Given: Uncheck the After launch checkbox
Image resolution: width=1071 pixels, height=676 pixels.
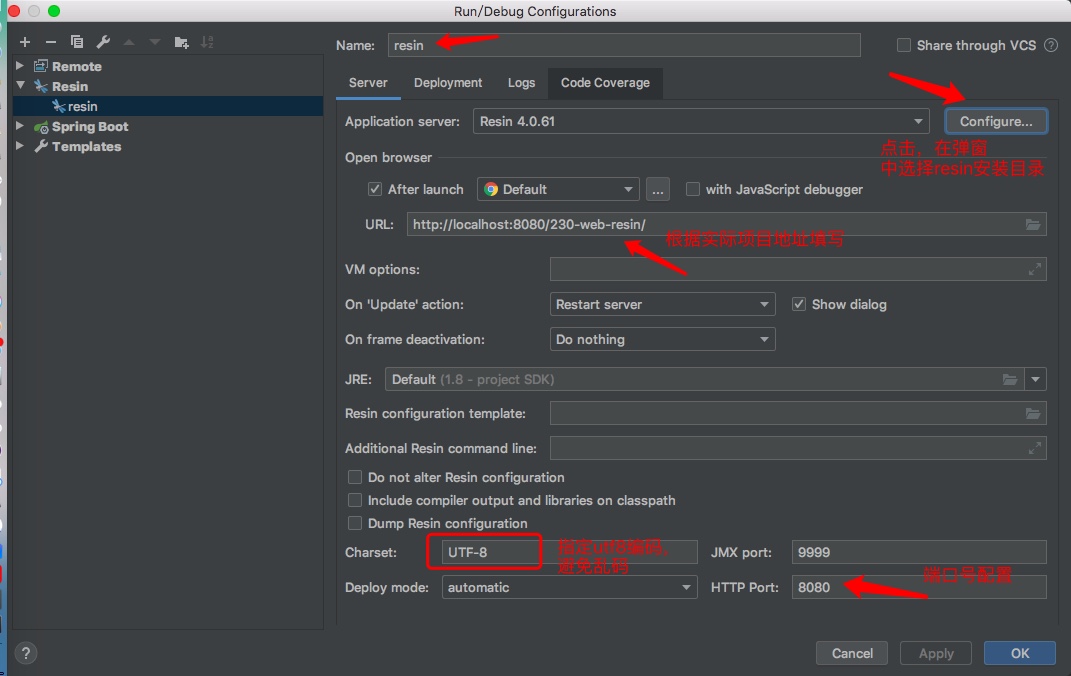Looking at the screenshot, I should pyautogui.click(x=375, y=189).
